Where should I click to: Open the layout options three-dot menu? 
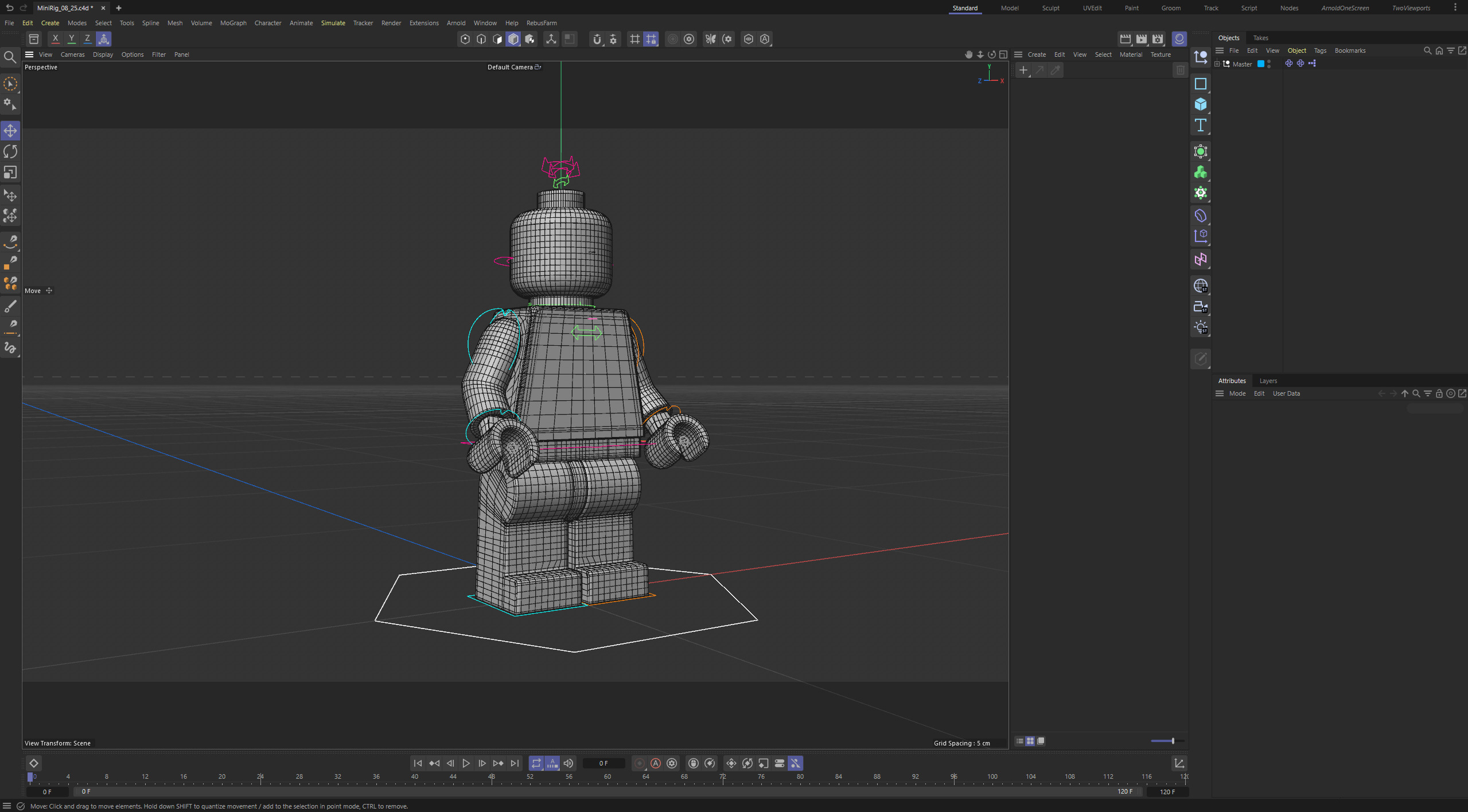tap(1455, 7)
